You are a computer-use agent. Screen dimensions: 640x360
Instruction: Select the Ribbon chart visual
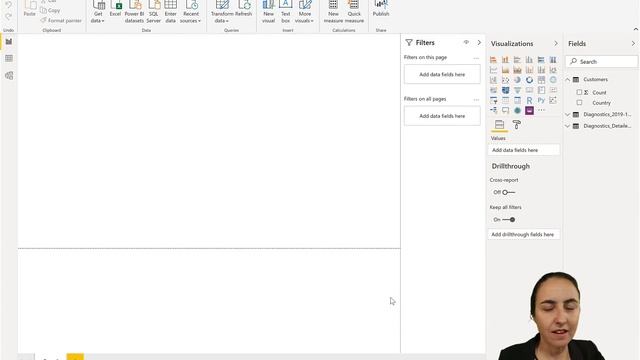pos(553,70)
